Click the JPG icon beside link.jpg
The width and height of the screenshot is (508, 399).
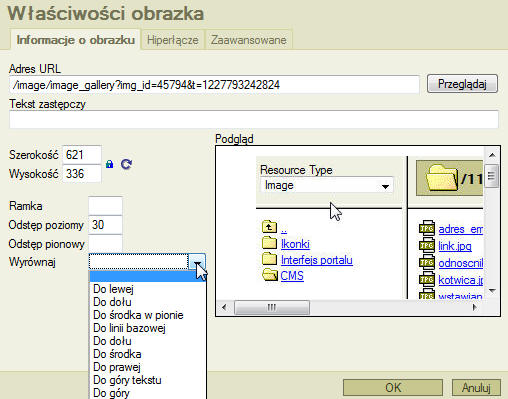tap(427, 245)
